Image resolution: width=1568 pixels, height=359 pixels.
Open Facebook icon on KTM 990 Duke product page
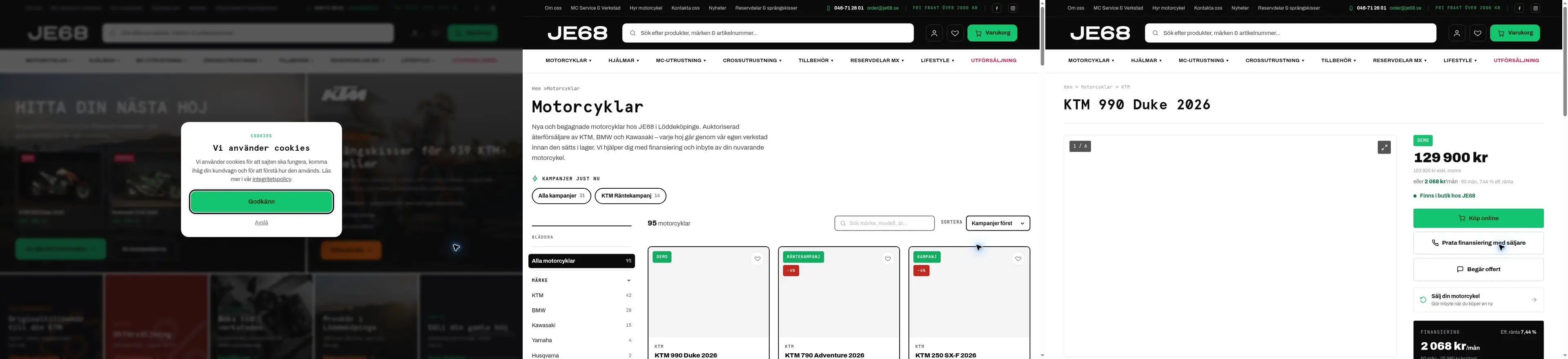(1519, 9)
